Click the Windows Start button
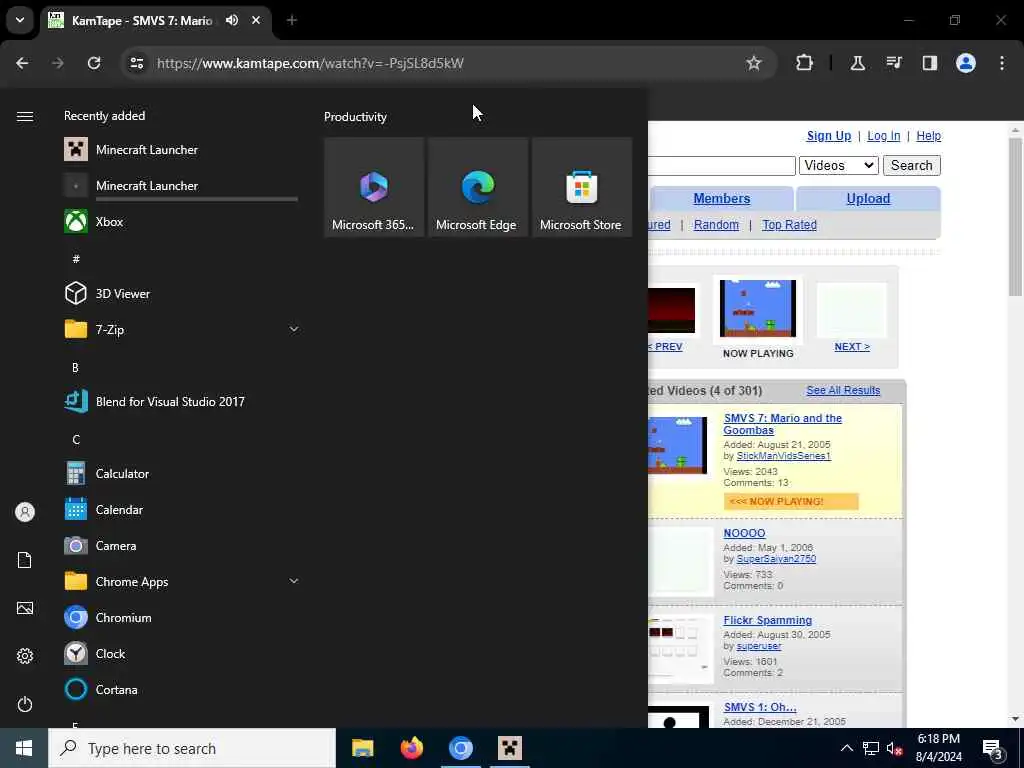Viewport: 1024px width, 768px height. (x=24, y=748)
